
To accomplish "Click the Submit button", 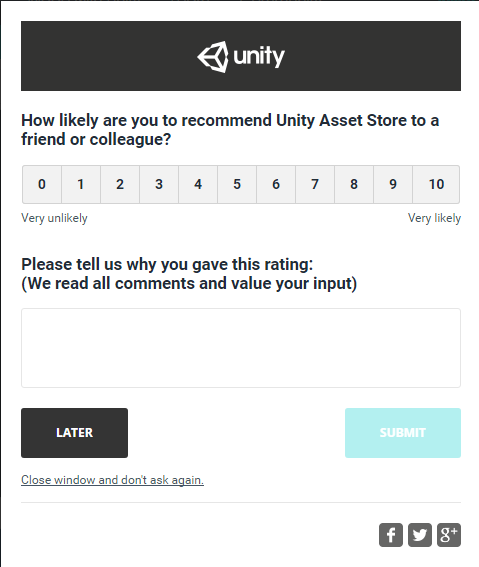I will (403, 433).
